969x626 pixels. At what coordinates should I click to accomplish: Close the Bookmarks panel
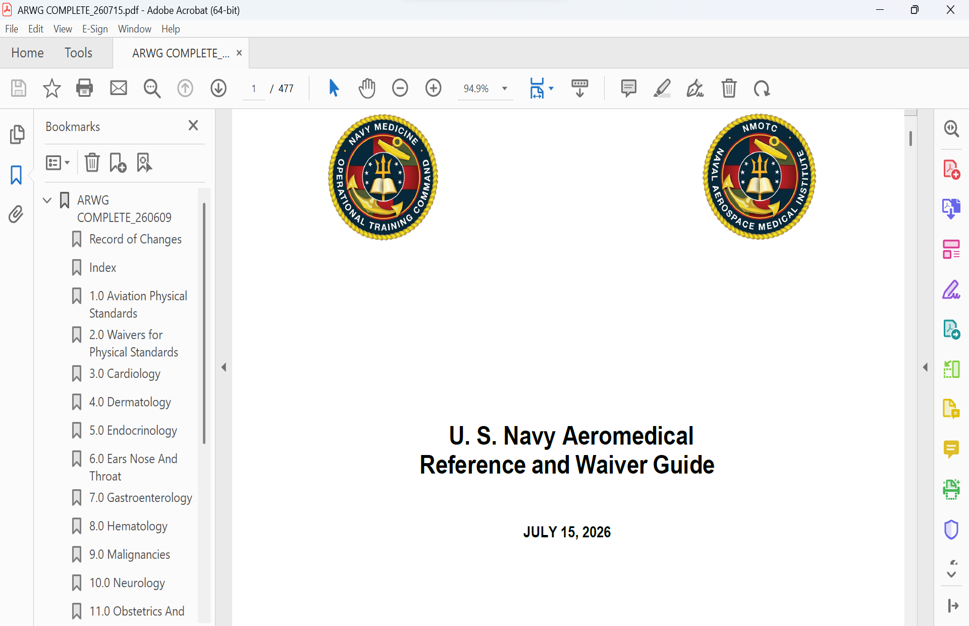(x=193, y=125)
